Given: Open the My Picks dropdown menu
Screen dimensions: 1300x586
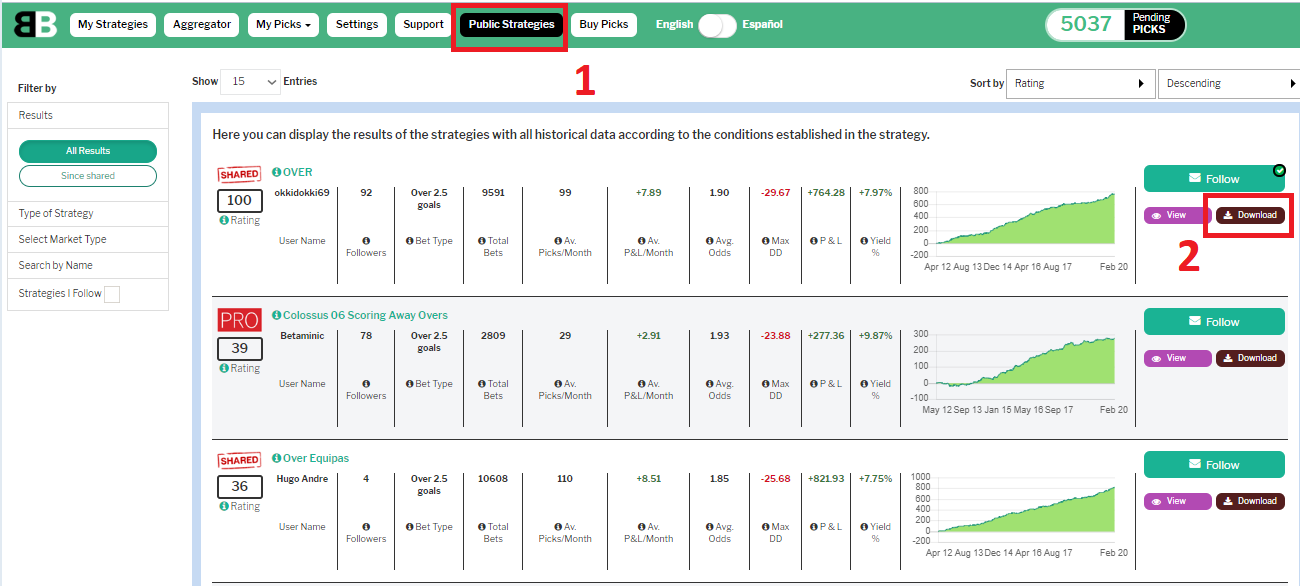Looking at the screenshot, I should click(283, 25).
